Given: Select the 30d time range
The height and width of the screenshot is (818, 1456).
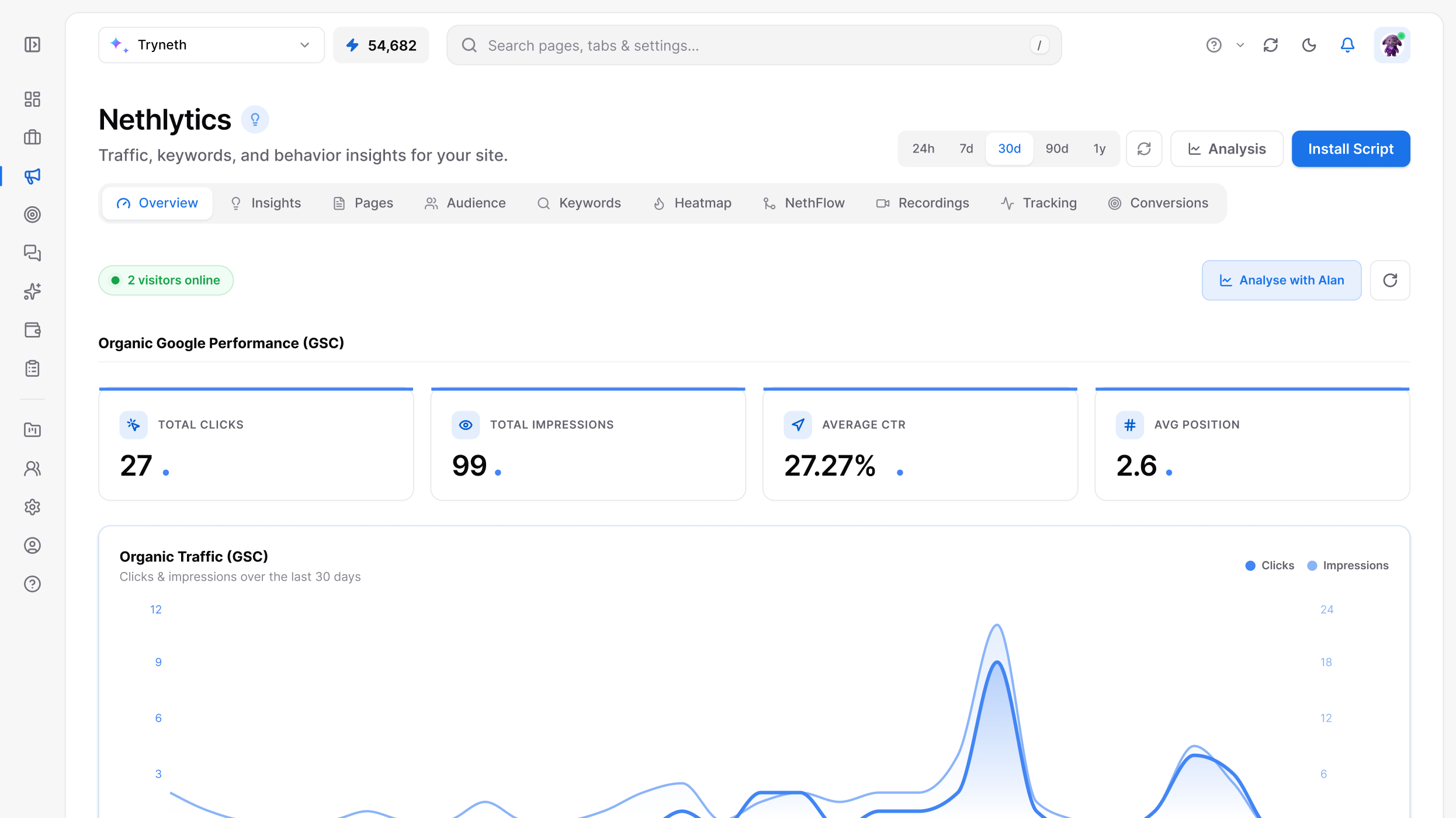Looking at the screenshot, I should pos(1009,149).
